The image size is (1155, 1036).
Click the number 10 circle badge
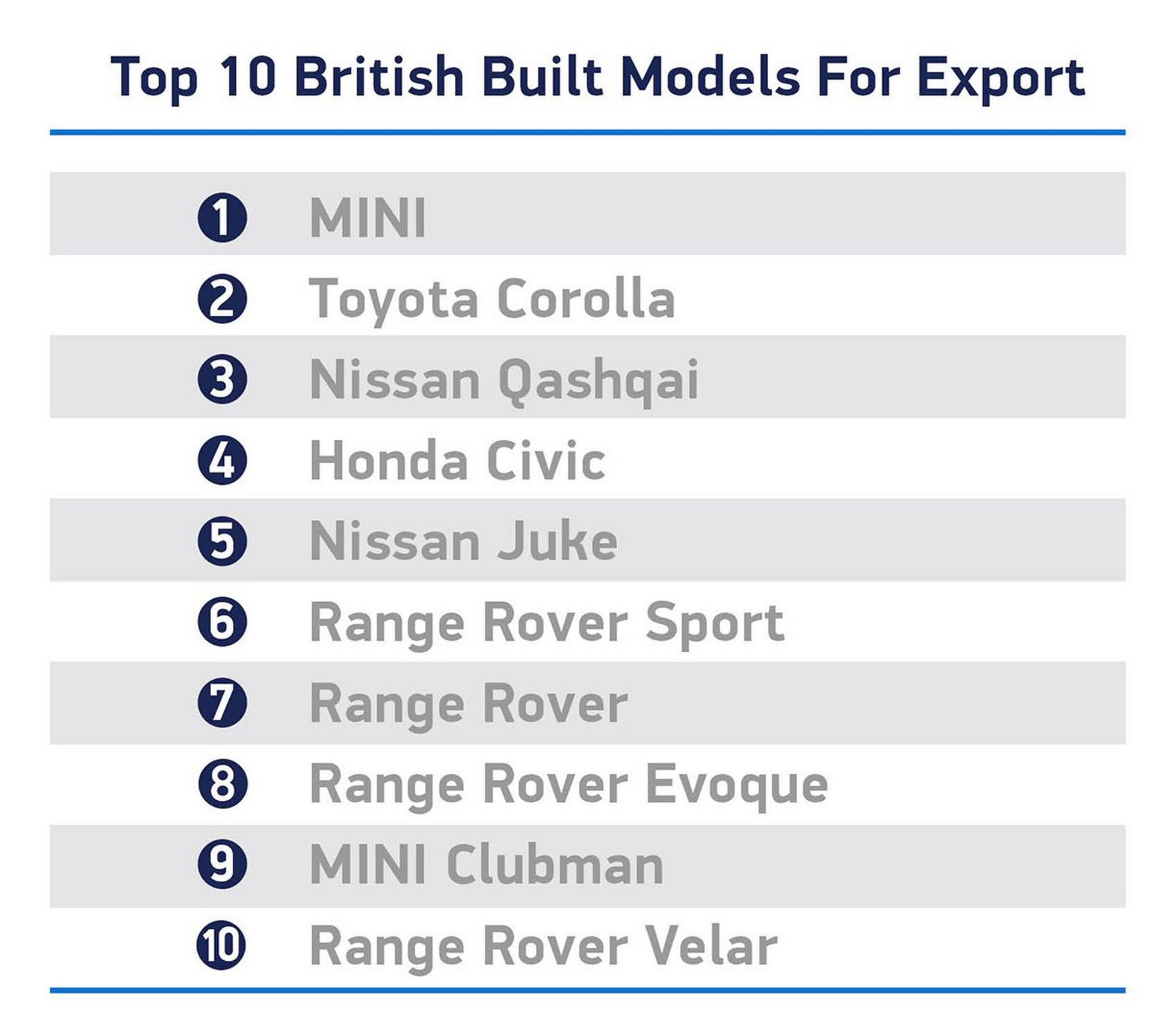coord(222,946)
